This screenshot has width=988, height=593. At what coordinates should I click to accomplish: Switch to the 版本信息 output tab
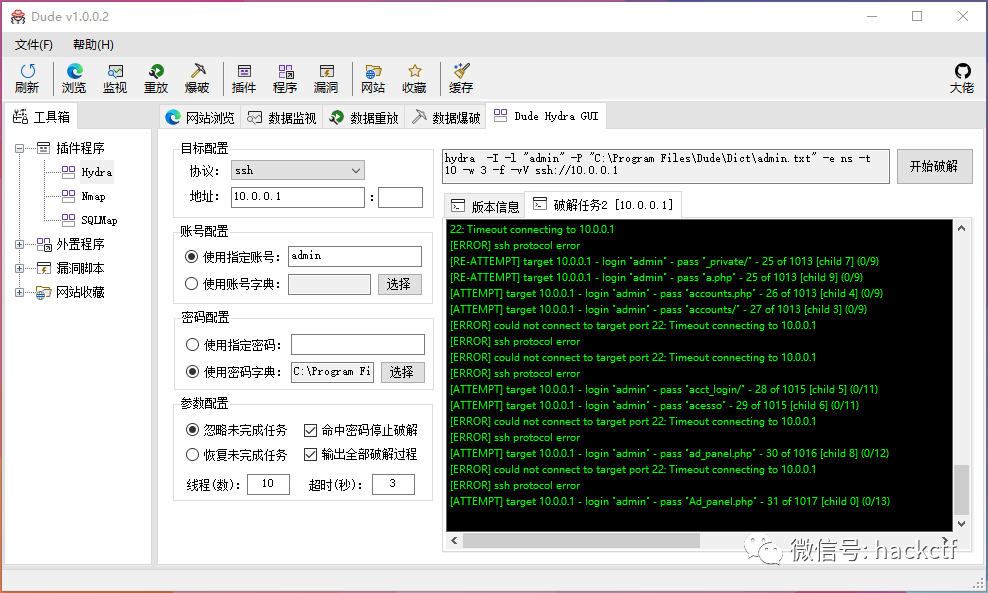pyautogui.click(x=485, y=207)
